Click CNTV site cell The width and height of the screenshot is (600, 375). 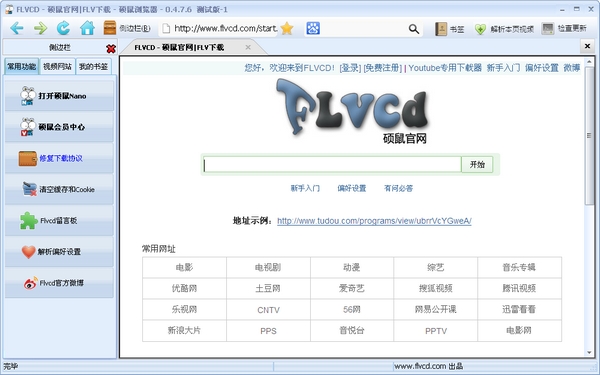tap(268, 310)
